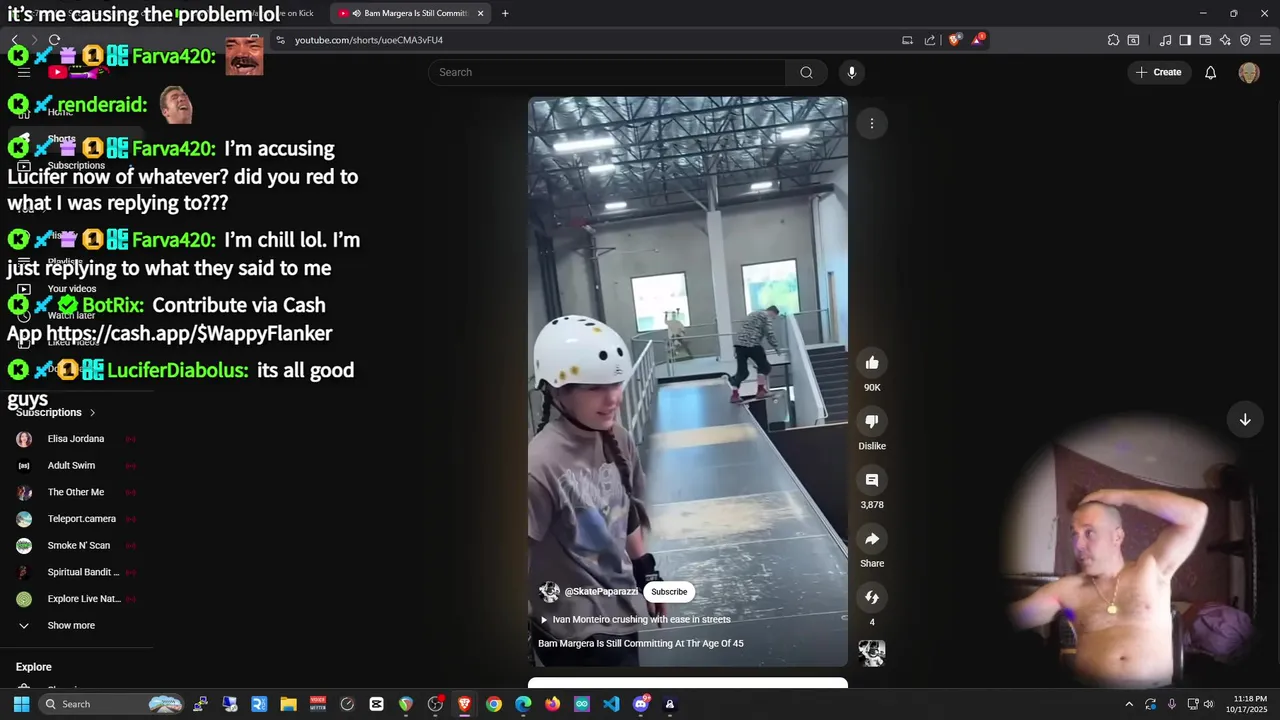Image resolution: width=1280 pixels, height=720 pixels.
Task: Expand subscriptions with Show more
Action: [x=76, y=626]
